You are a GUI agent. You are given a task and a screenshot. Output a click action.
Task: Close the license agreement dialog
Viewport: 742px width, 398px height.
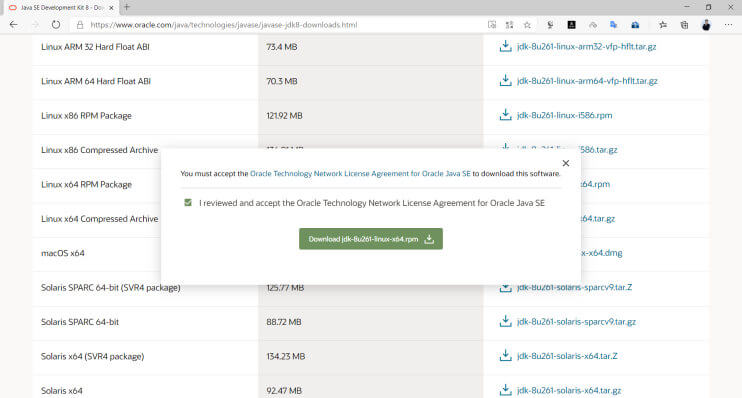click(565, 163)
